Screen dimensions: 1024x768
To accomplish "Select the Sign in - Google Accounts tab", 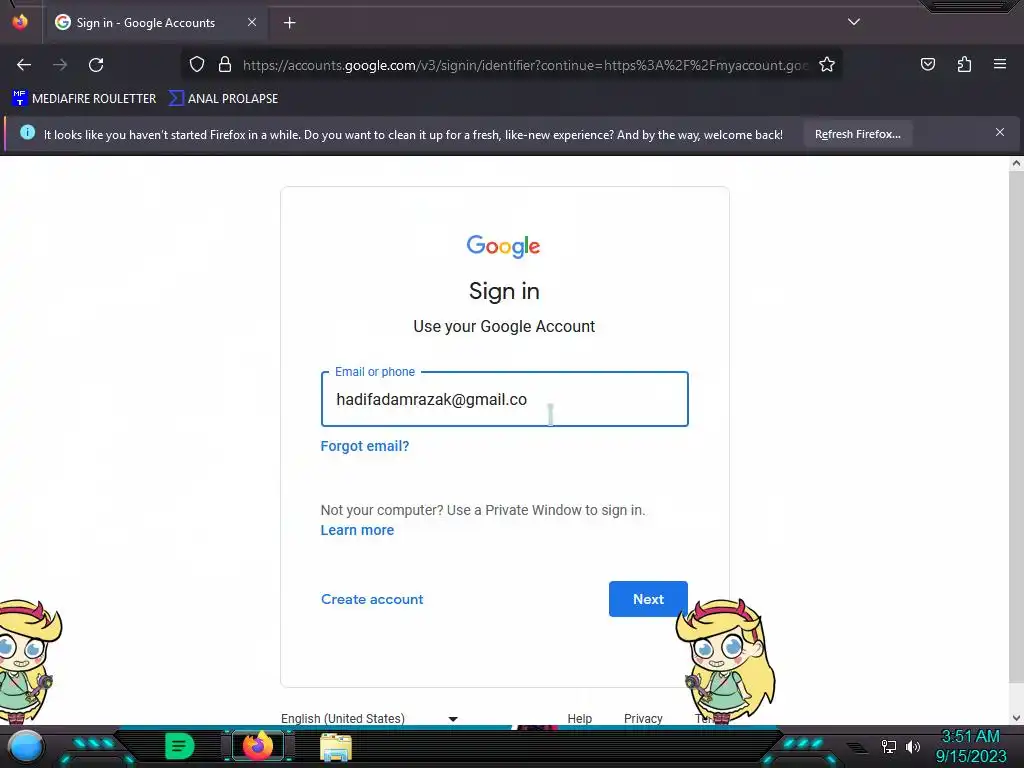I will (157, 23).
